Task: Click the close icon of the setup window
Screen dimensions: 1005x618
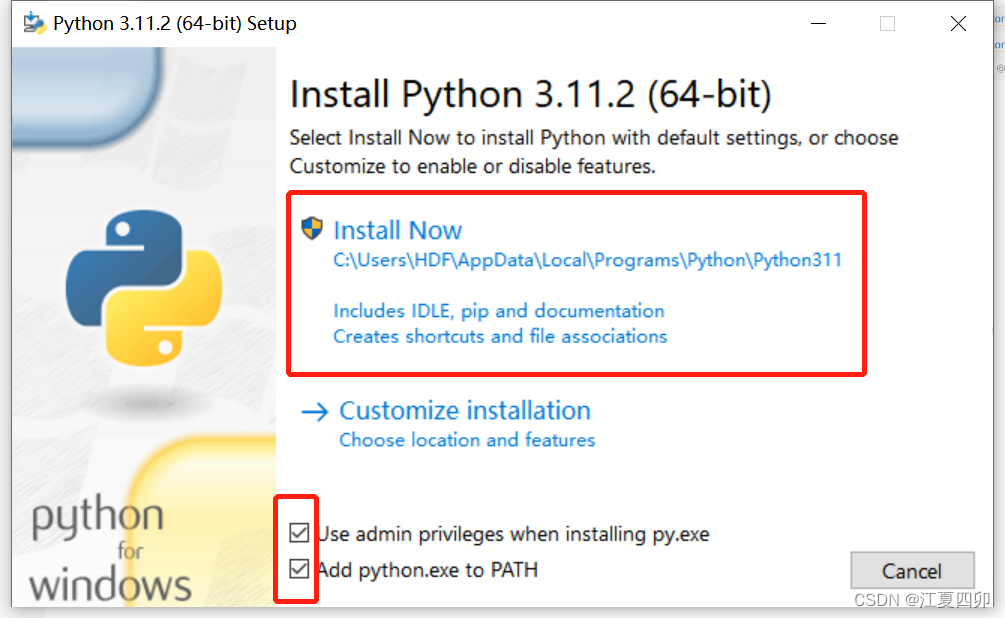Action: coord(957,22)
